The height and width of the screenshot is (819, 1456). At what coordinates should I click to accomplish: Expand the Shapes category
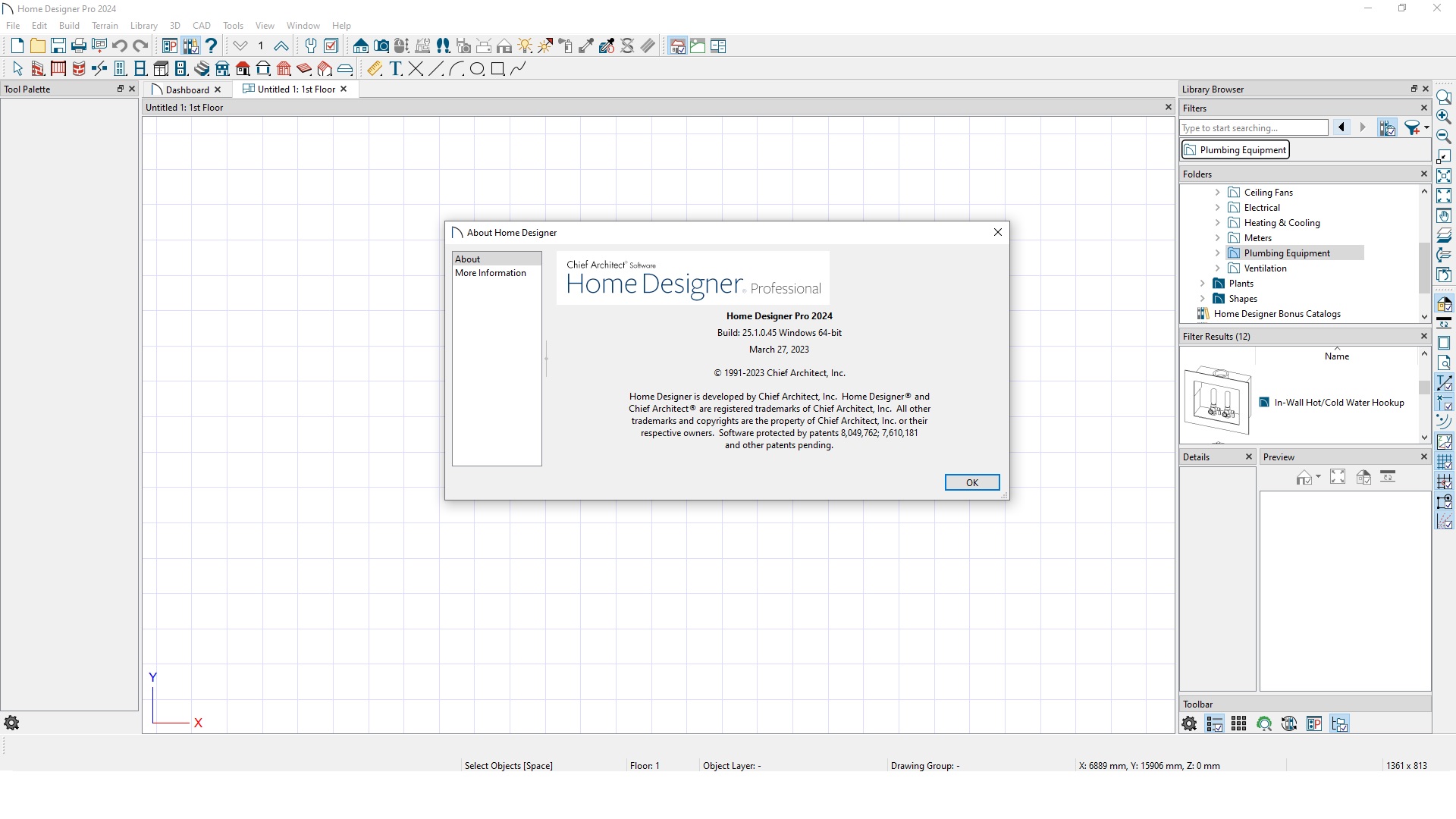tap(1202, 299)
